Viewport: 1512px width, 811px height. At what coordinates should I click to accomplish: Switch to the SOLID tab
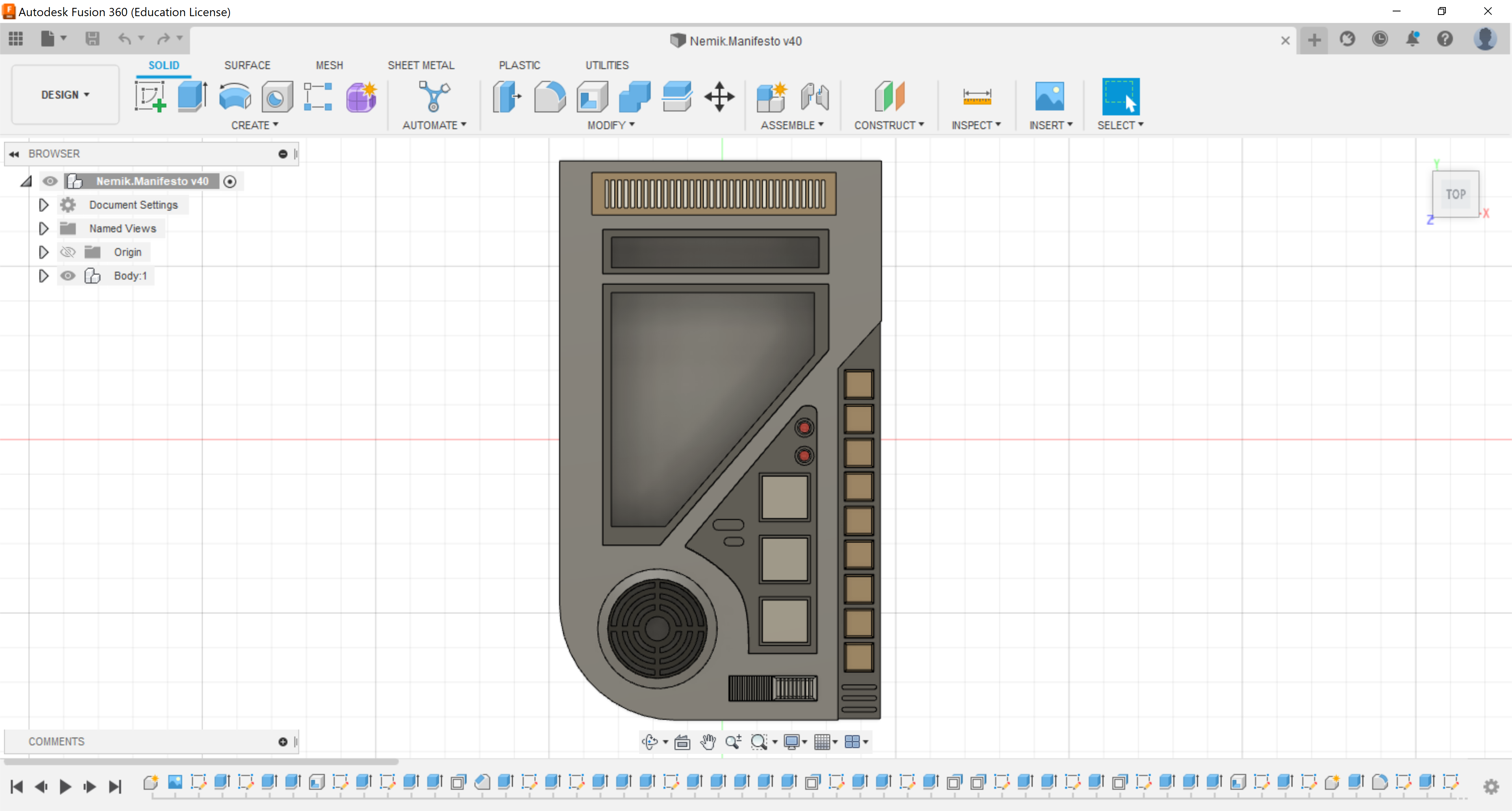pyautogui.click(x=164, y=65)
